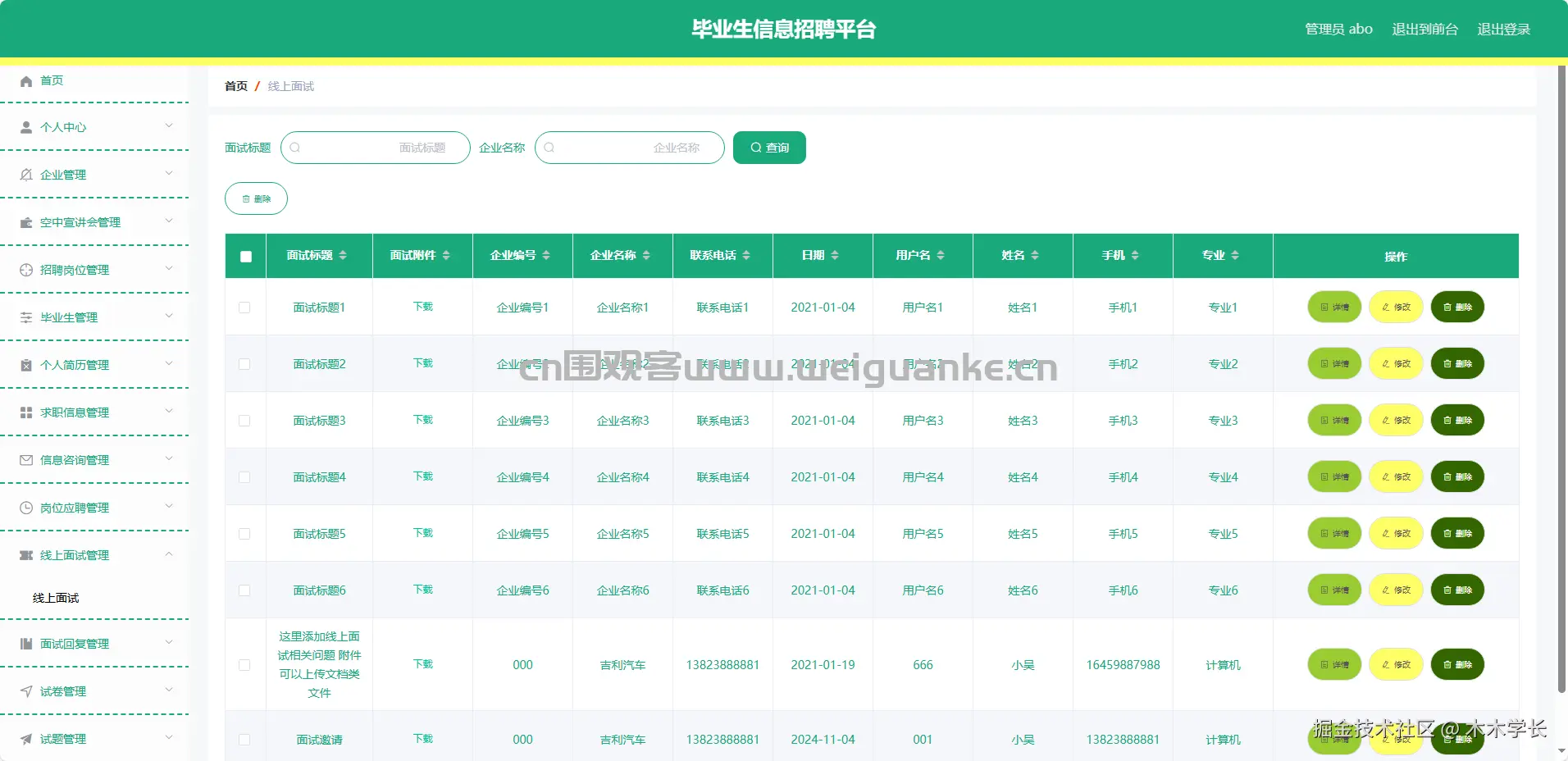This screenshot has width=1568, height=761.
Task: Expand the 个人中心 menu chevron
Action: (x=169, y=125)
